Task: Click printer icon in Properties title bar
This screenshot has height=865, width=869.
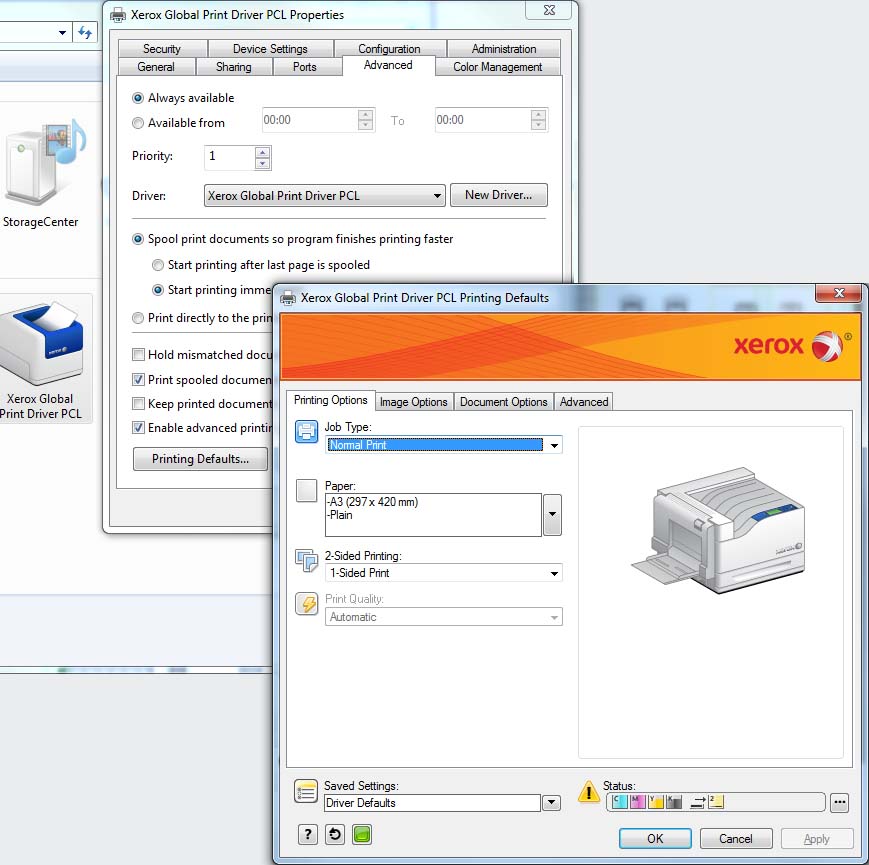Action: pos(118,15)
